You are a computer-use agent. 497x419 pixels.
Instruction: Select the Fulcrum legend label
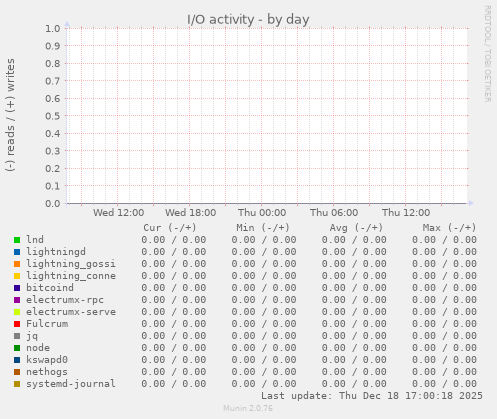click(47, 323)
